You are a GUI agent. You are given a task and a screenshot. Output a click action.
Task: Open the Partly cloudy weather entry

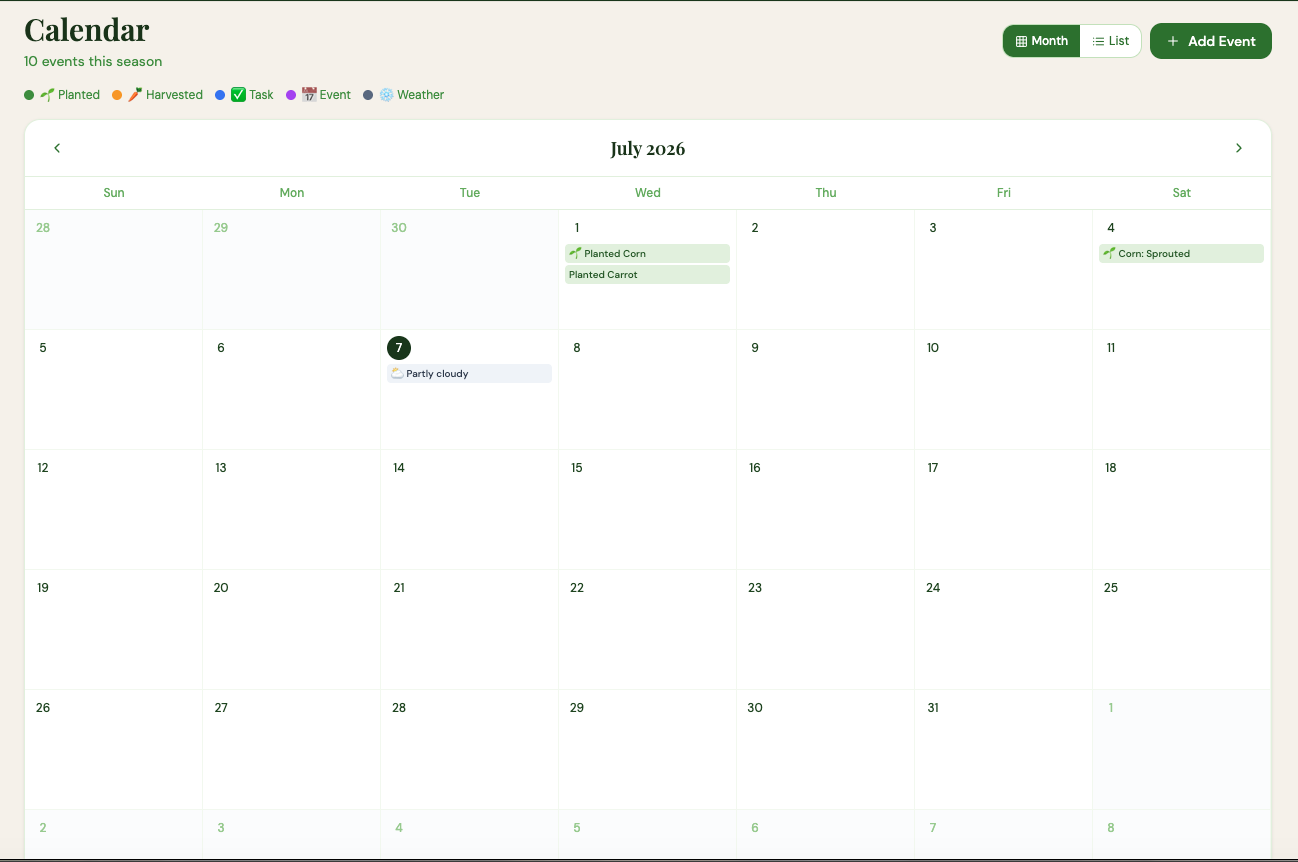(x=469, y=374)
